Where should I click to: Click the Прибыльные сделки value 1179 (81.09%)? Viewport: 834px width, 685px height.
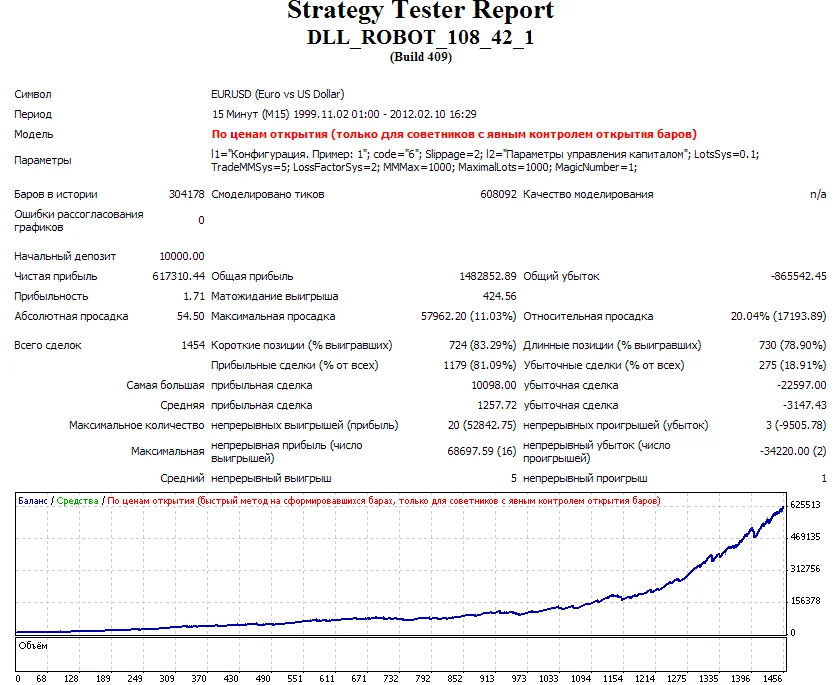click(x=480, y=365)
